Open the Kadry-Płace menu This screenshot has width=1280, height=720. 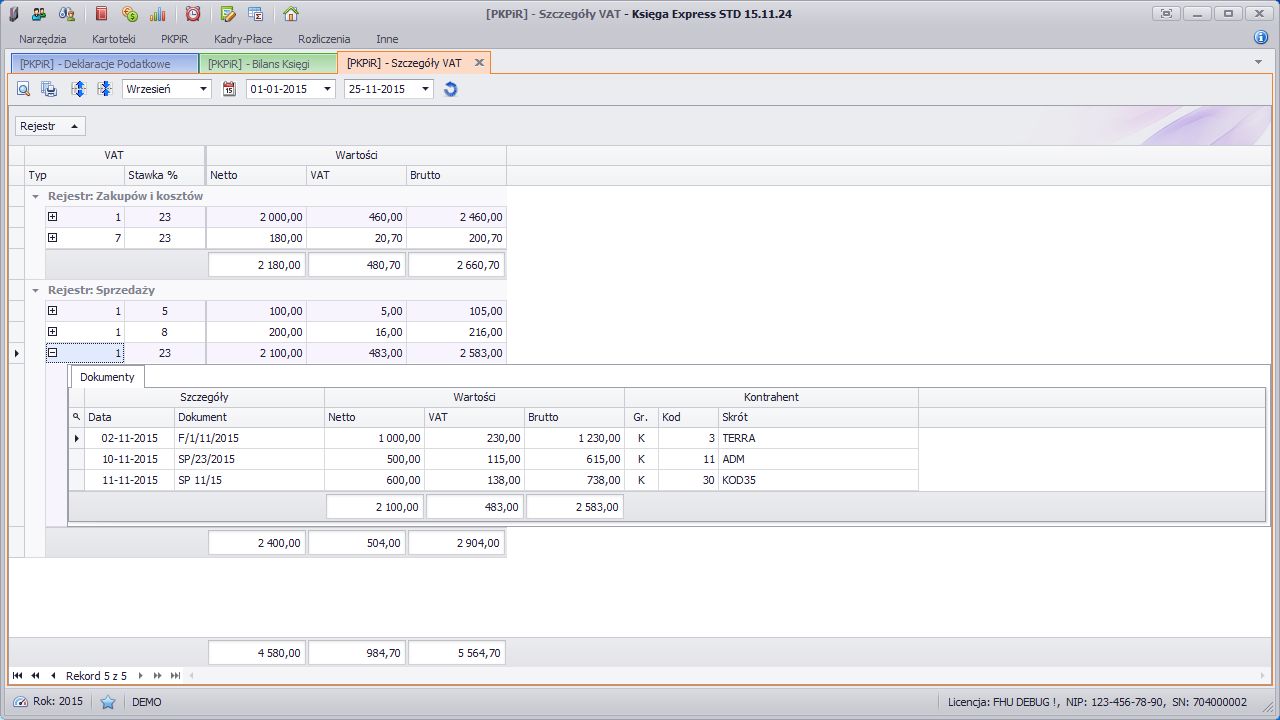point(243,39)
